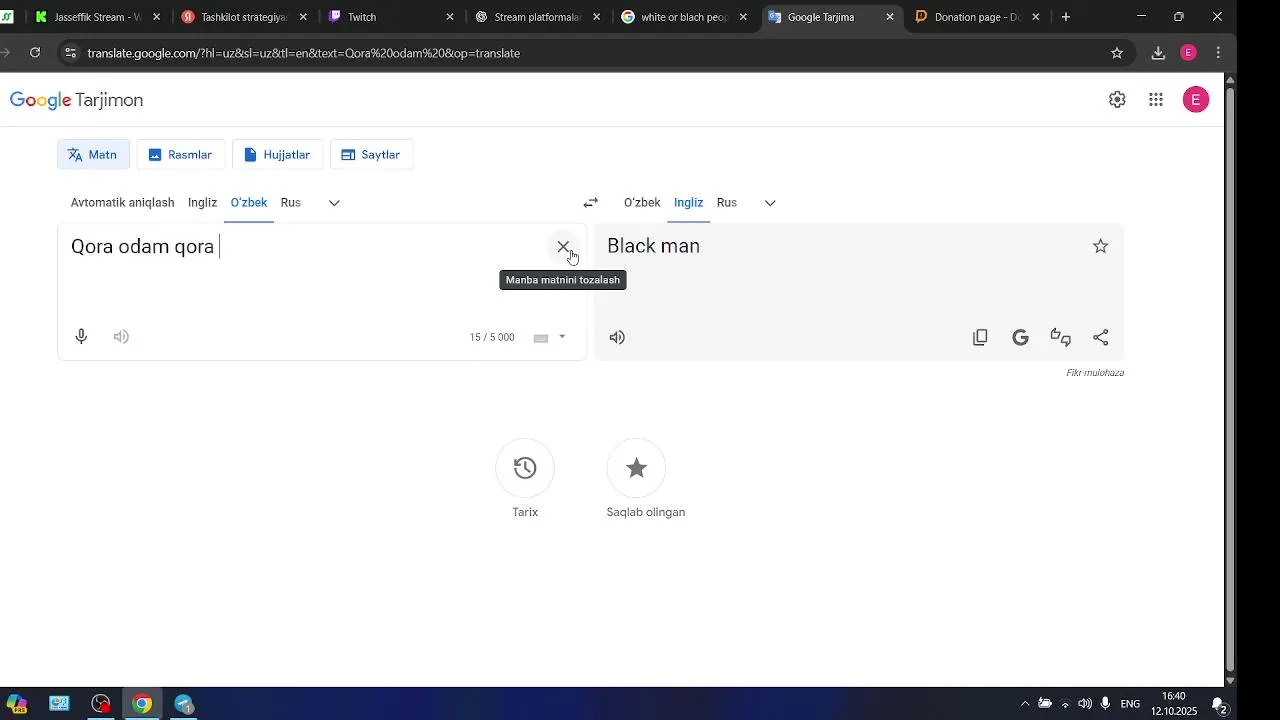This screenshot has height=720, width=1280.
Task: View site information icon in address bar
Action: tap(69, 53)
